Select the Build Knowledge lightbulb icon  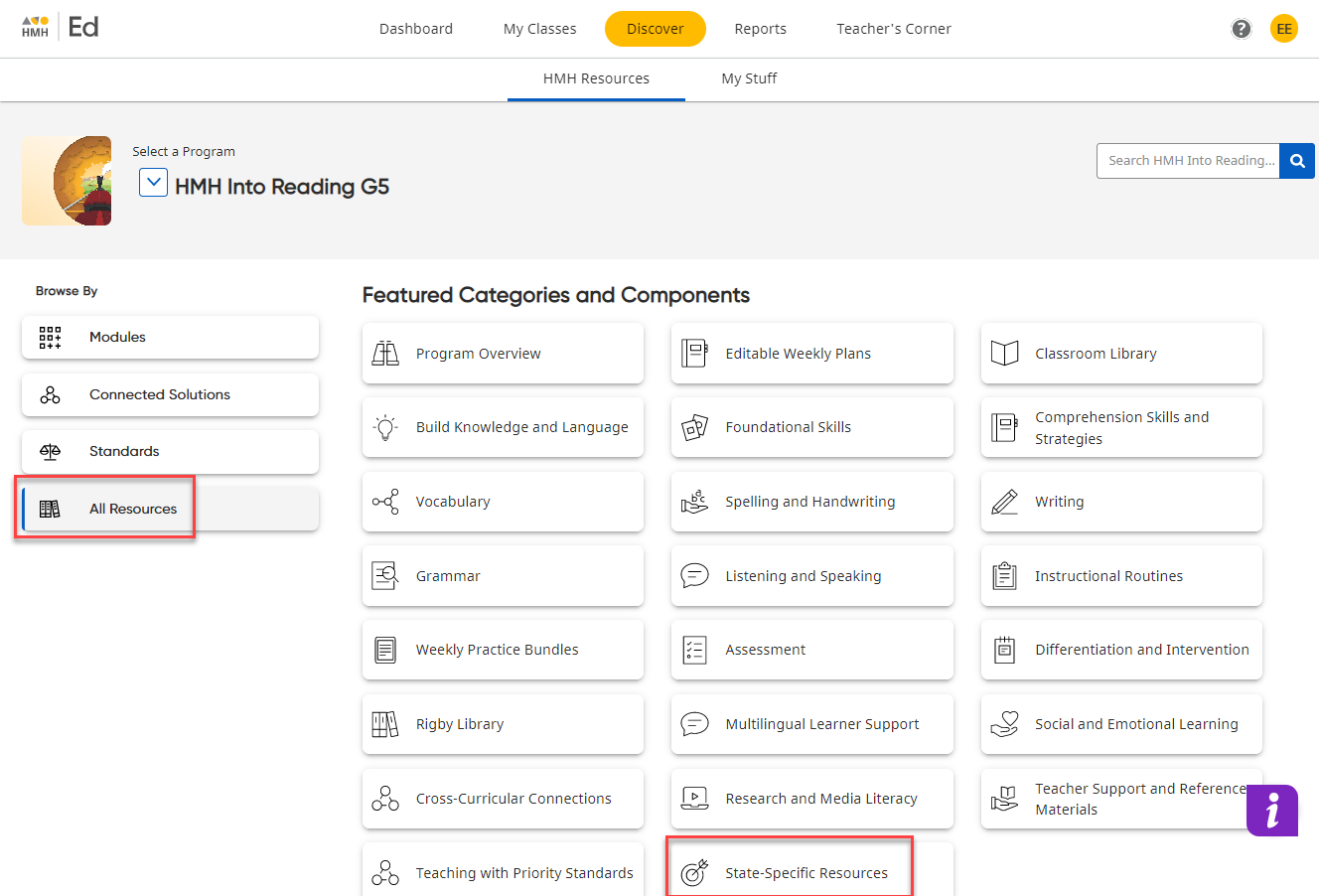point(385,427)
